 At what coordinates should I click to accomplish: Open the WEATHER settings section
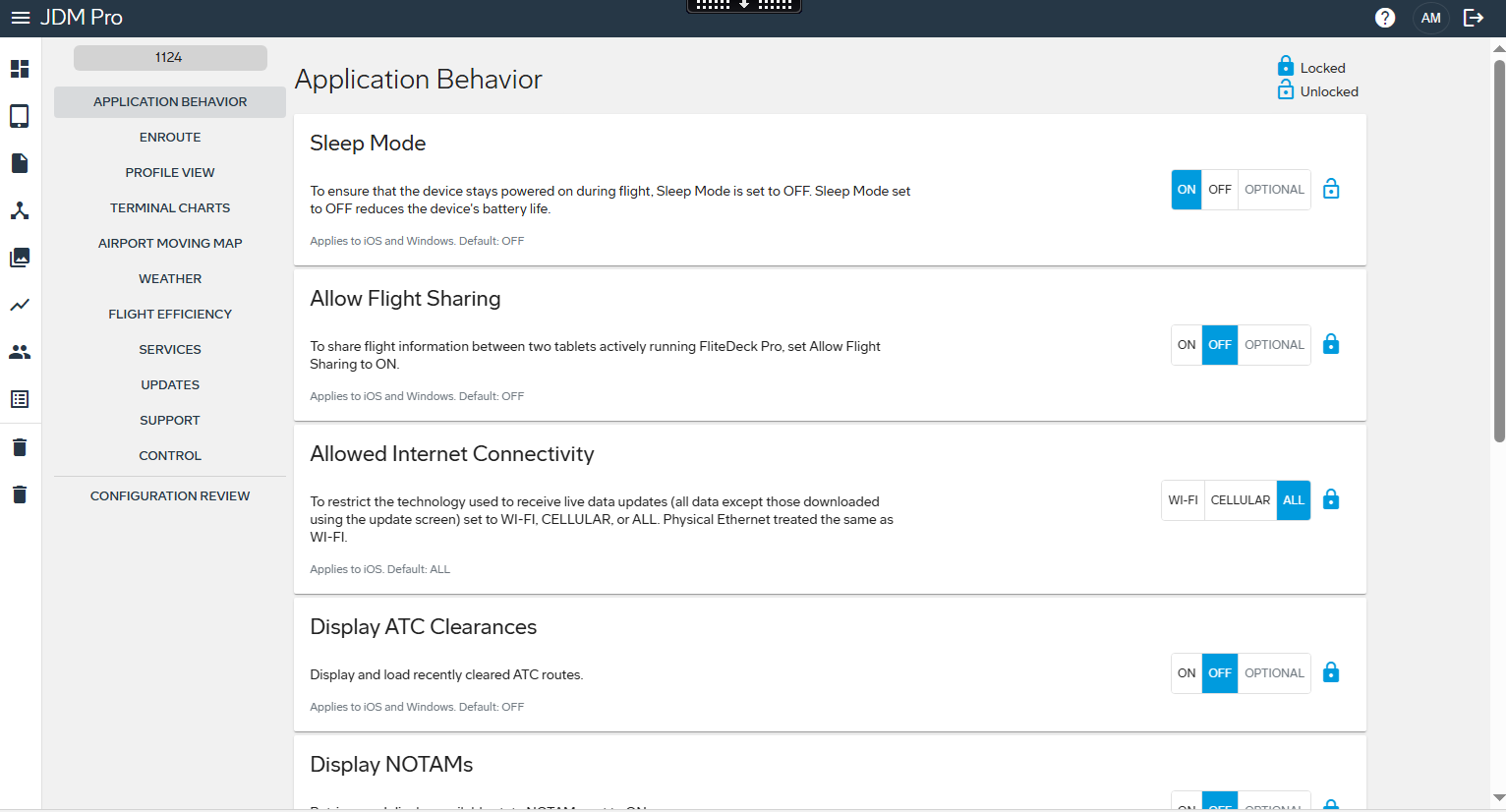pos(169,278)
